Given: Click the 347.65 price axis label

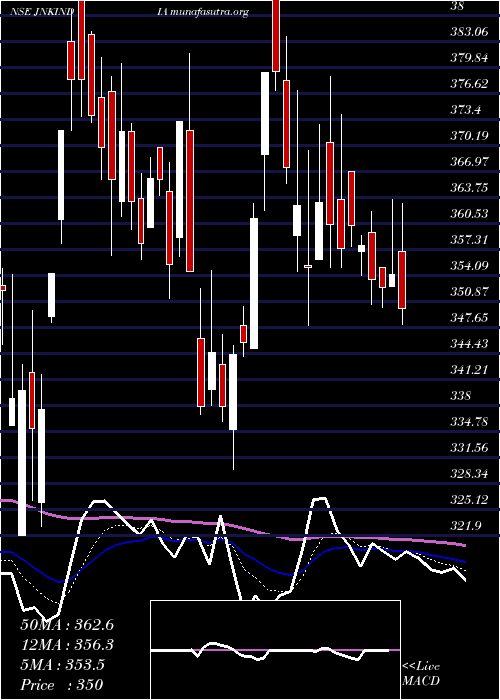Looking at the screenshot, I should [469, 317].
